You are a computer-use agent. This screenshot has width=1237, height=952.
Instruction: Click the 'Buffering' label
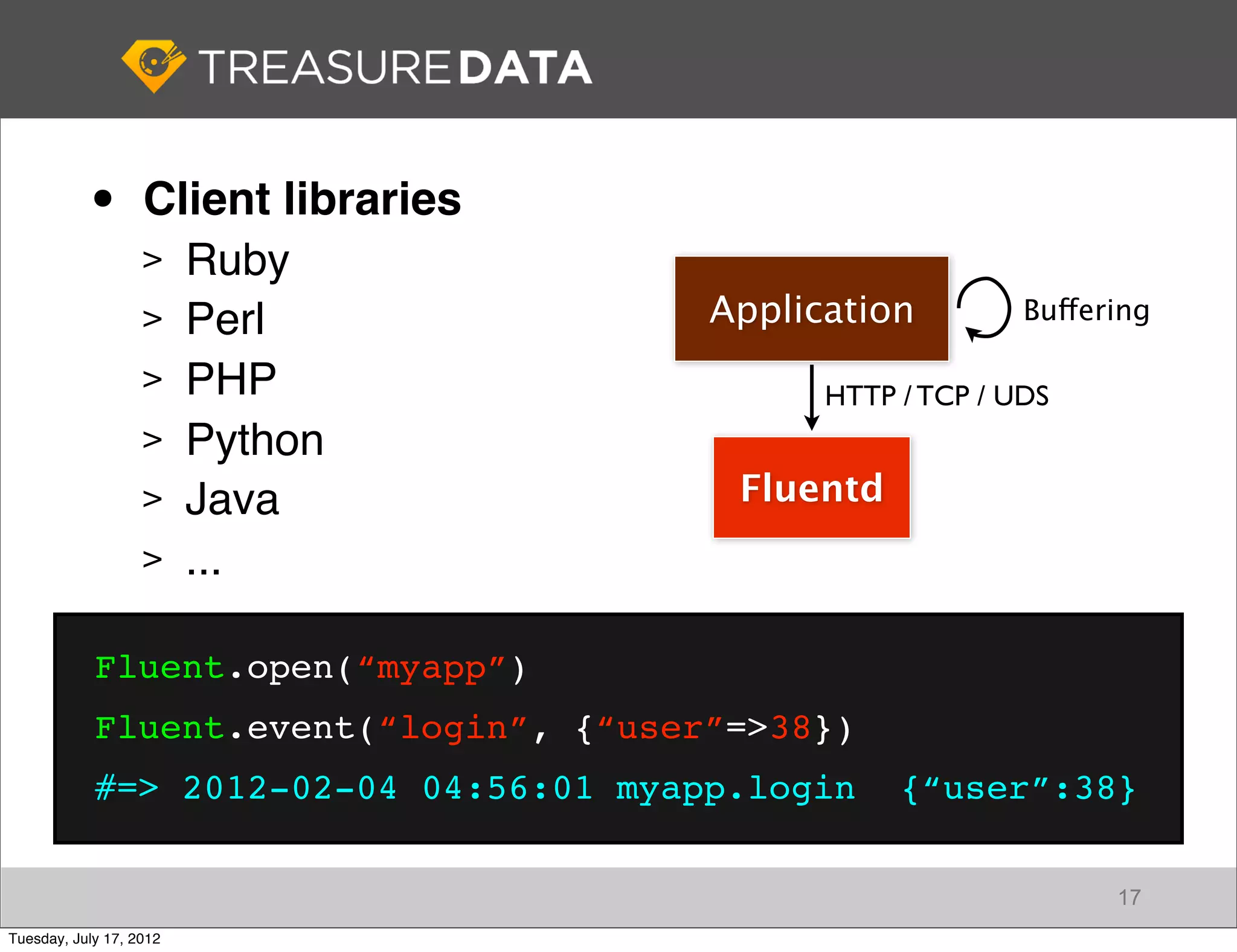(1086, 310)
